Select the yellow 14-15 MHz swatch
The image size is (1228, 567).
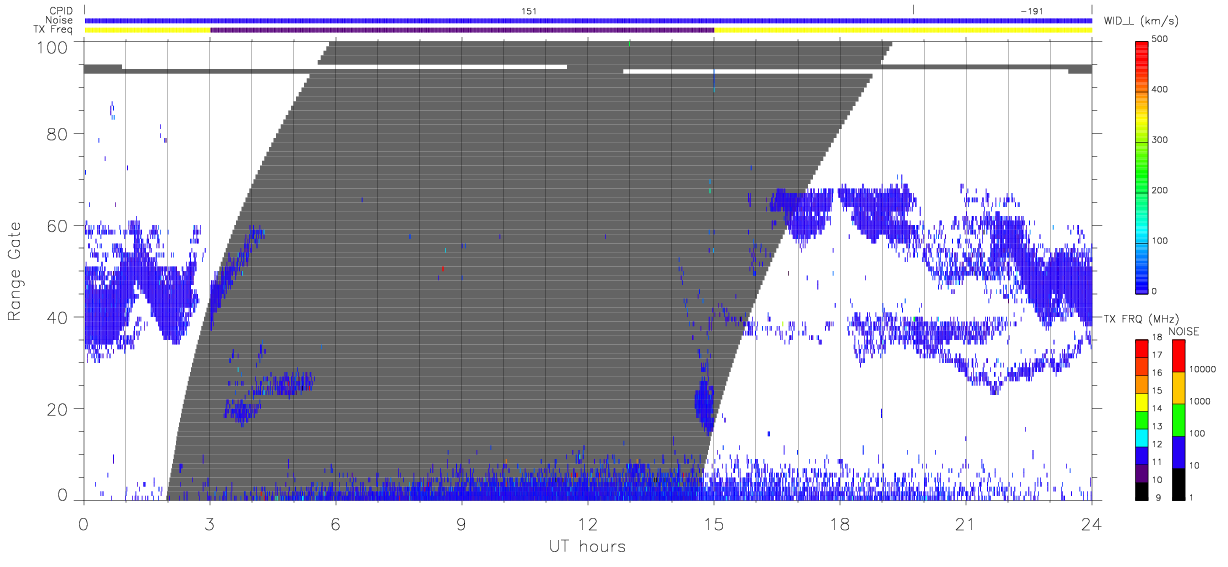pos(1142,402)
